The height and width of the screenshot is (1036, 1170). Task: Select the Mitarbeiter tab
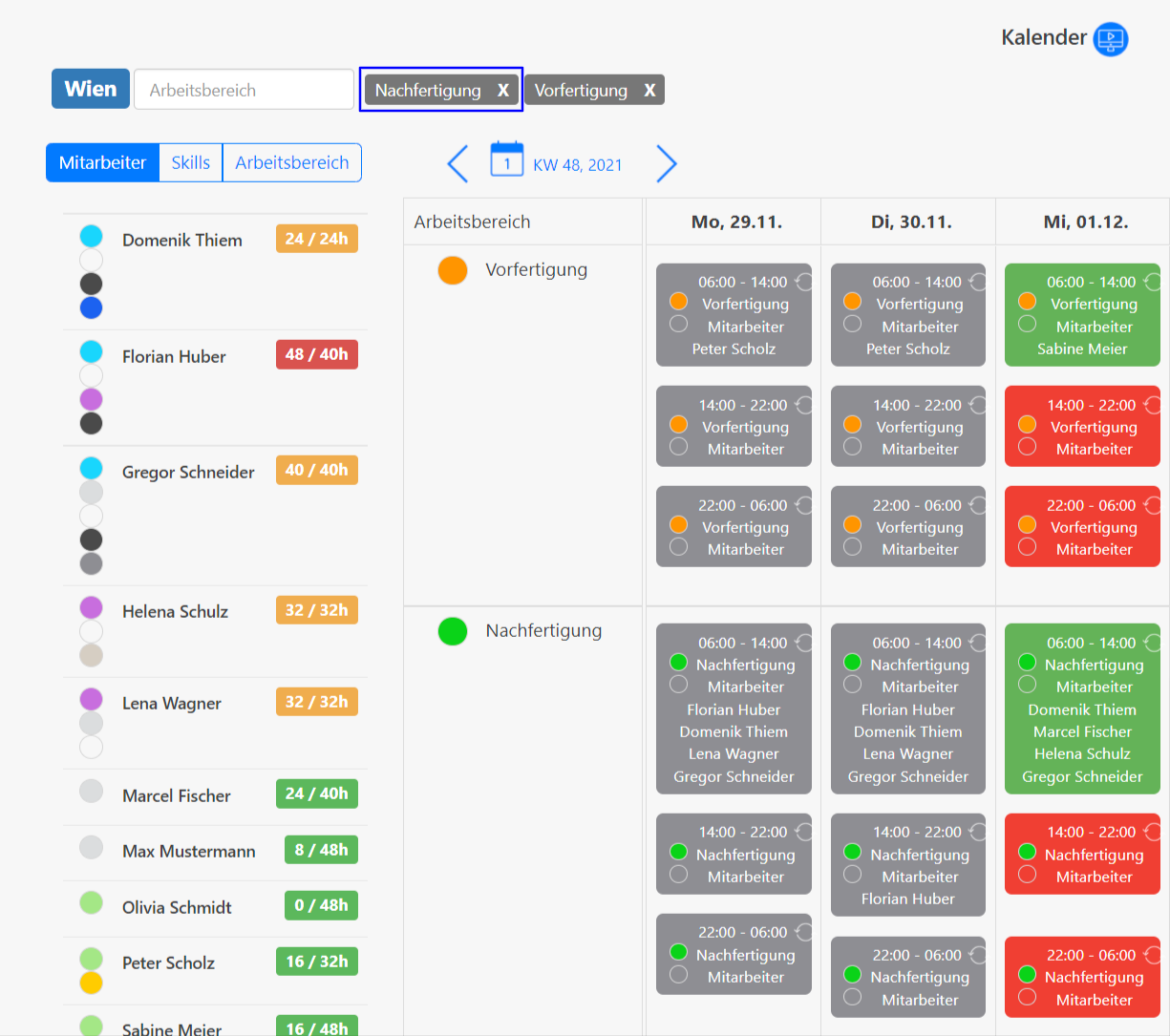coord(102,162)
